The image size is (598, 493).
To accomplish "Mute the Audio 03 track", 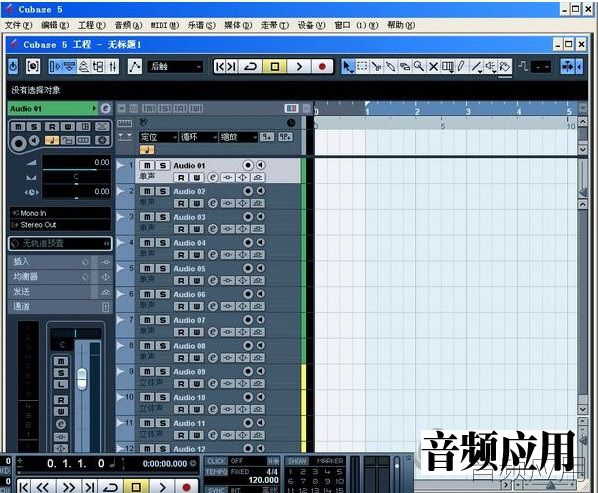I will pyautogui.click(x=147, y=217).
